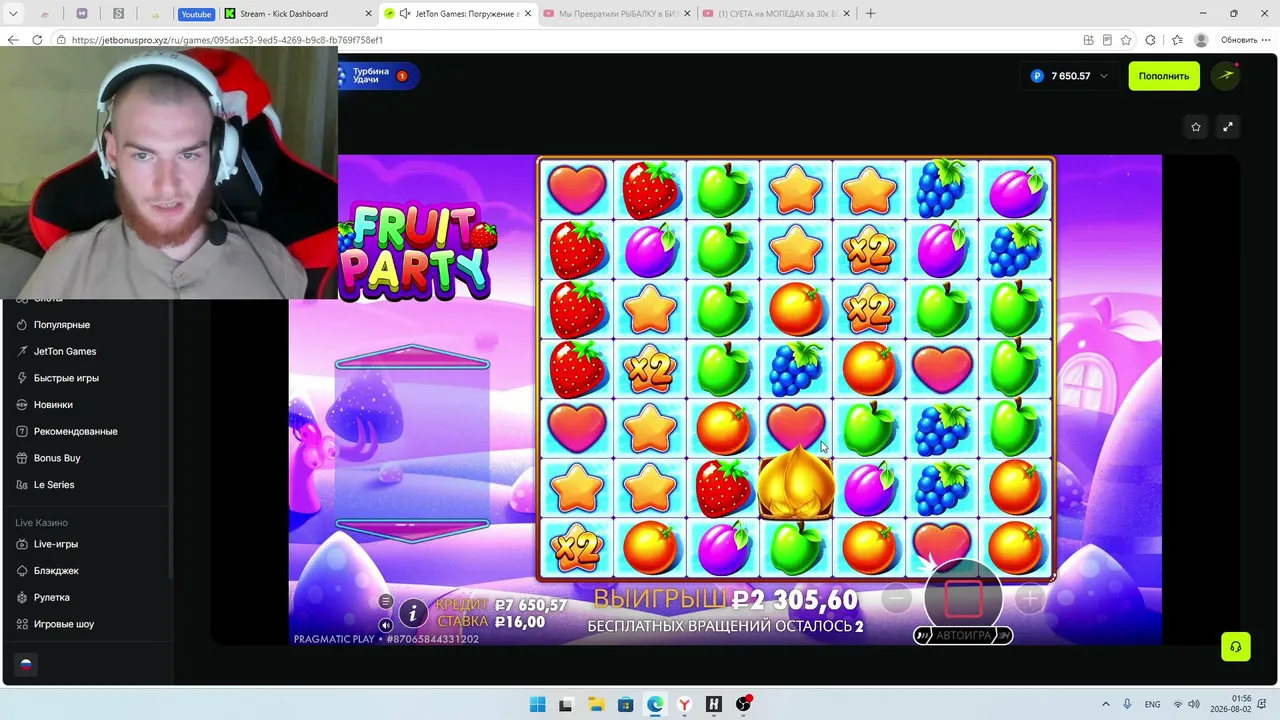Open the Турбина Удачи promo
Viewport: 1280px width, 720px height.
(x=378, y=76)
